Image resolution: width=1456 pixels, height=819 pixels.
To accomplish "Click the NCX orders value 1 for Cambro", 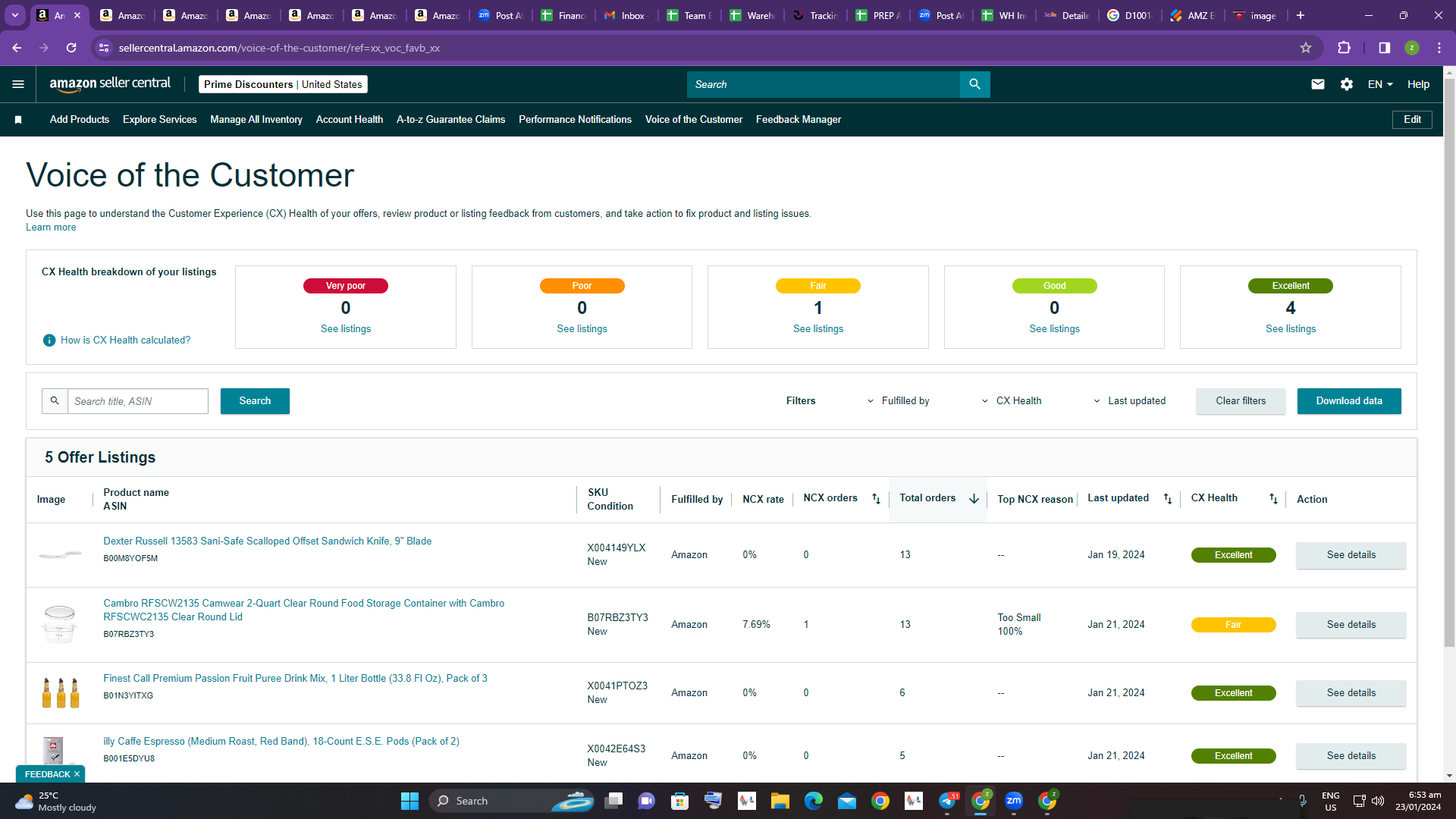I will (x=806, y=625).
